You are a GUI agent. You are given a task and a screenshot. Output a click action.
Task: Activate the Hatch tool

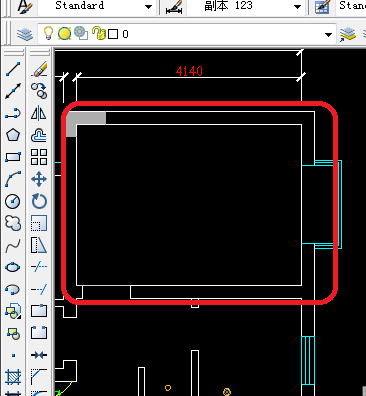[13, 377]
